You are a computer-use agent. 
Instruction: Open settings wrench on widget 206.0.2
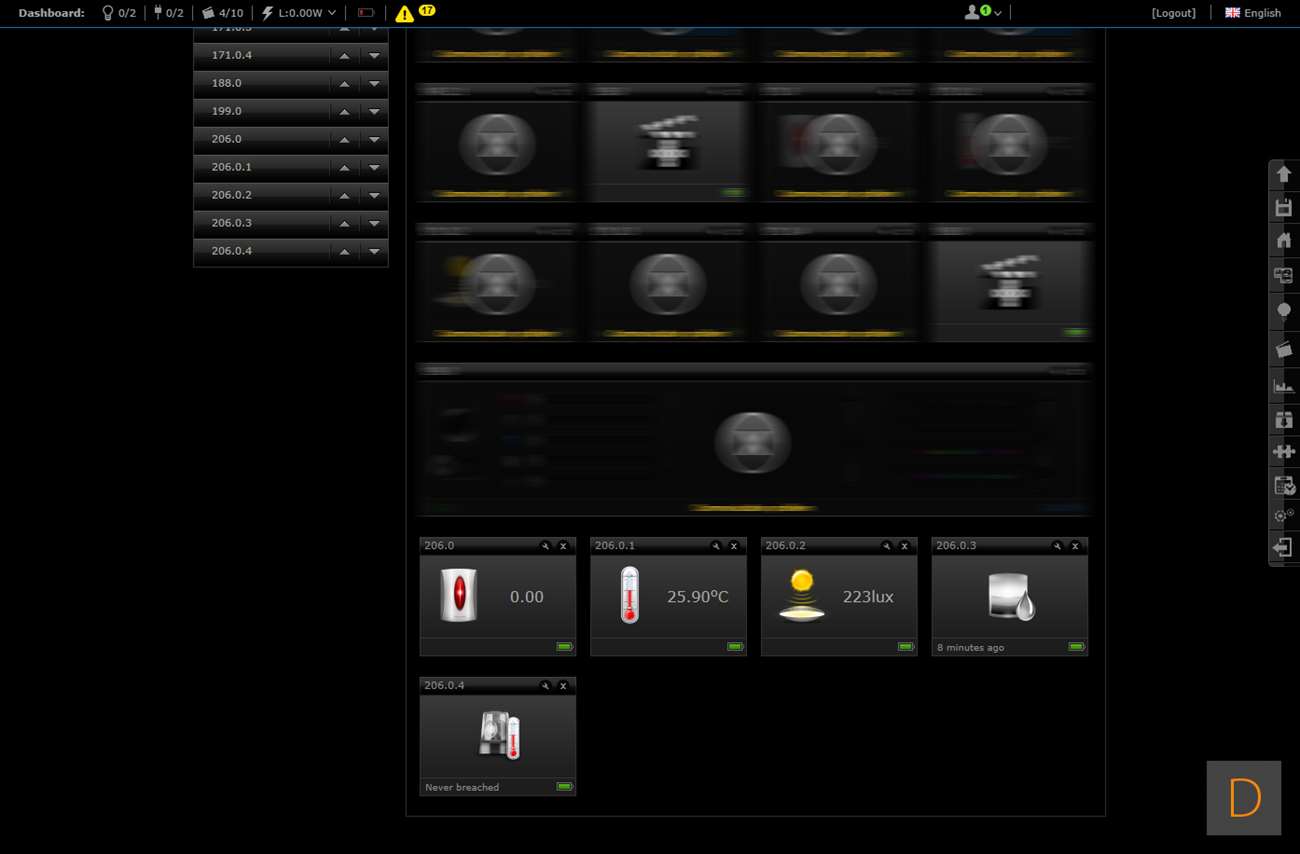point(886,546)
